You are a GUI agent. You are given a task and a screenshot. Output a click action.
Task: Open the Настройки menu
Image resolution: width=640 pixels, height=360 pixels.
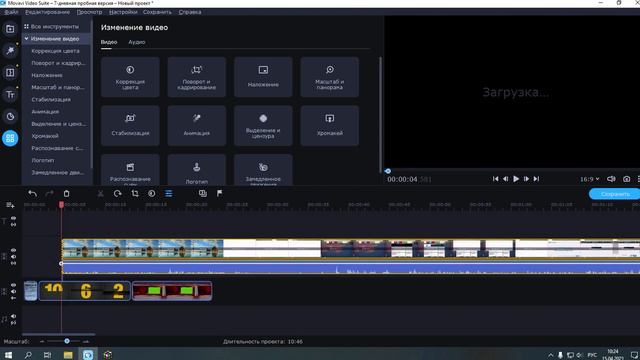(x=123, y=12)
